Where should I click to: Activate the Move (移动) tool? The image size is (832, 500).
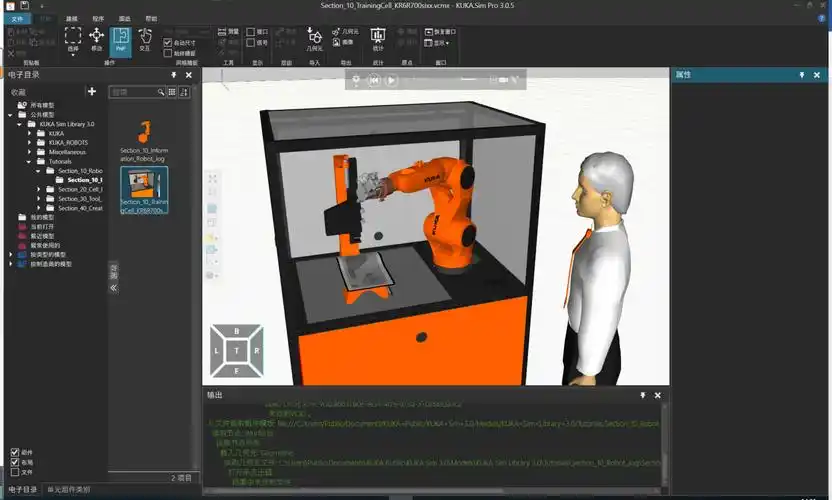pyautogui.click(x=97, y=39)
